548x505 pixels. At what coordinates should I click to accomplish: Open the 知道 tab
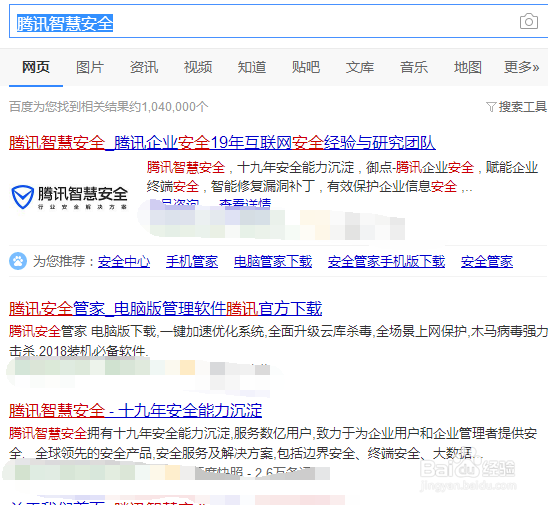(252, 67)
